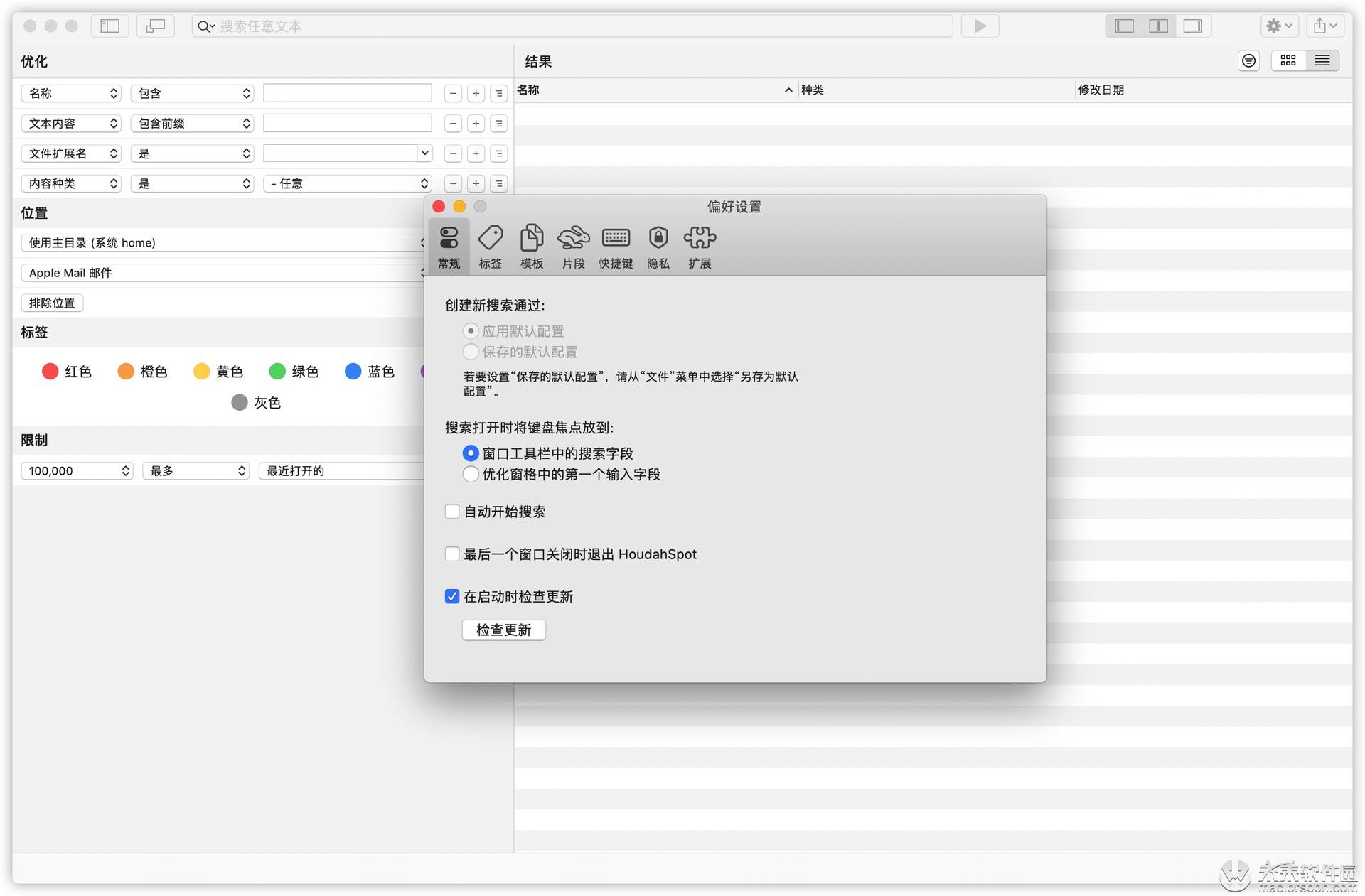The width and height of the screenshot is (1365, 896).
Task: Select the split pane layout icon
Action: click(1158, 26)
